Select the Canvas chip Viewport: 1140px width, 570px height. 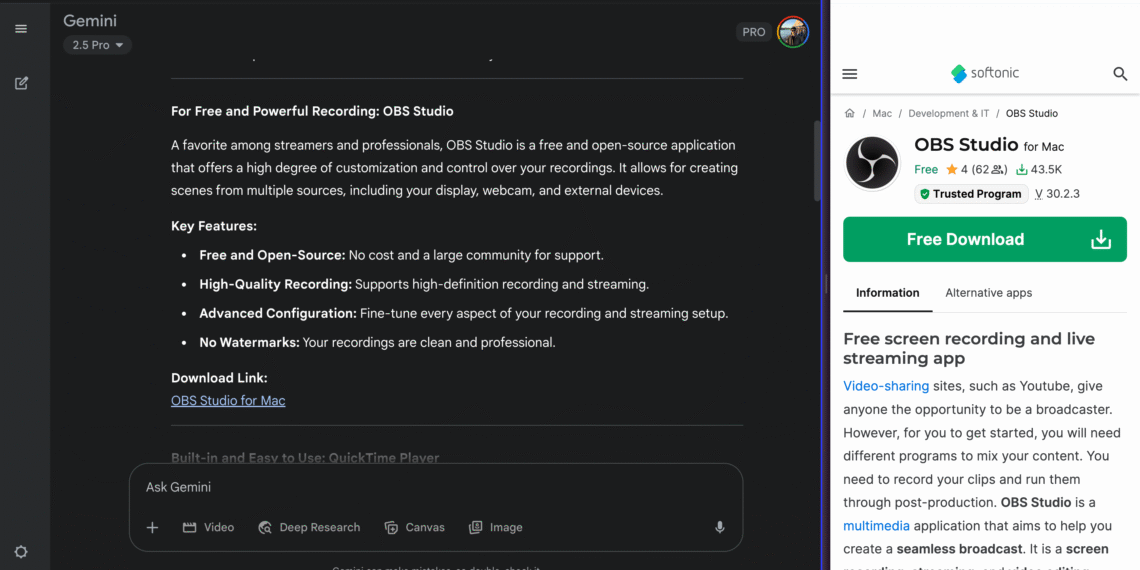[x=414, y=528]
